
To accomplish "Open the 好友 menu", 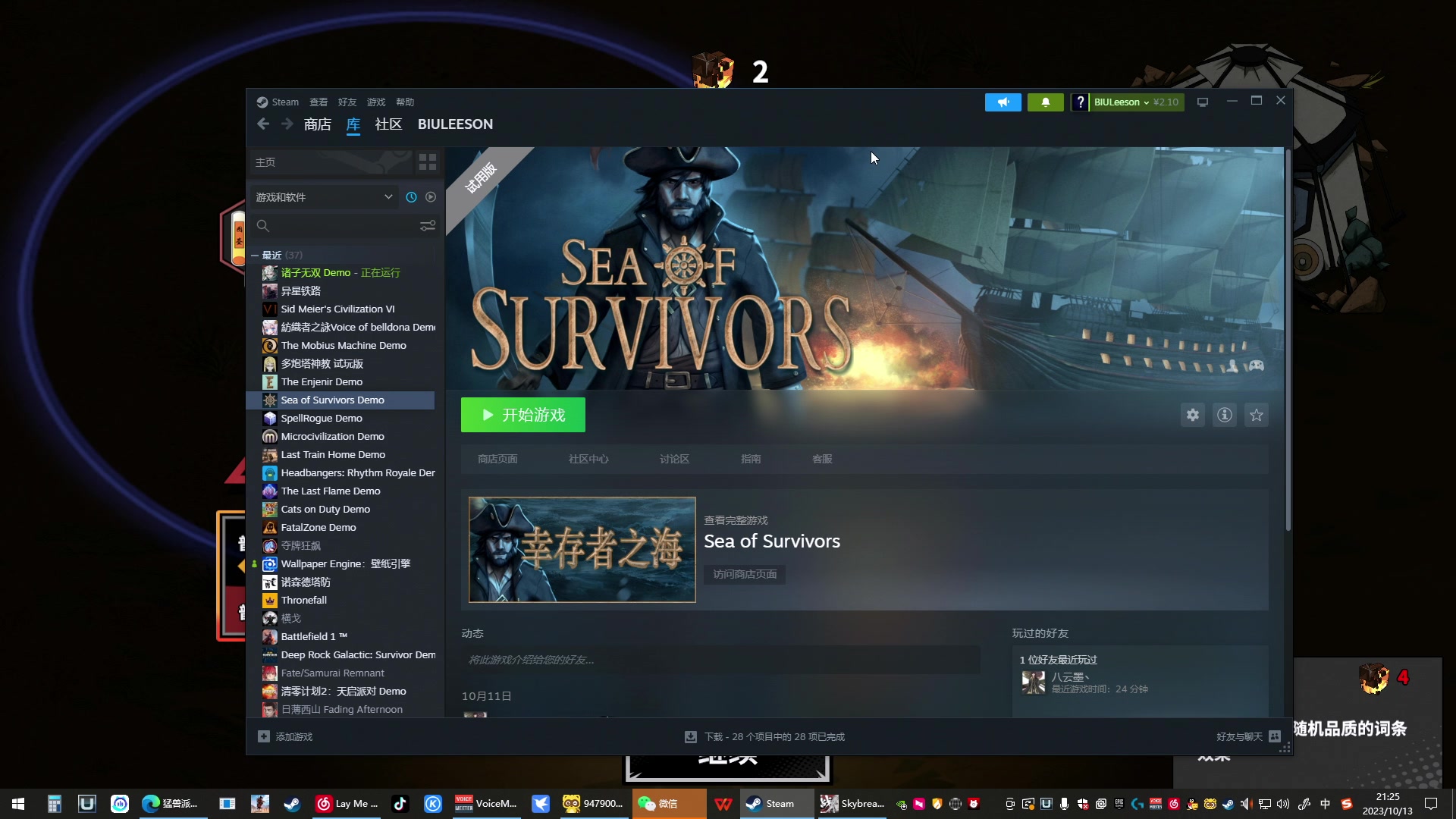I will [x=347, y=102].
